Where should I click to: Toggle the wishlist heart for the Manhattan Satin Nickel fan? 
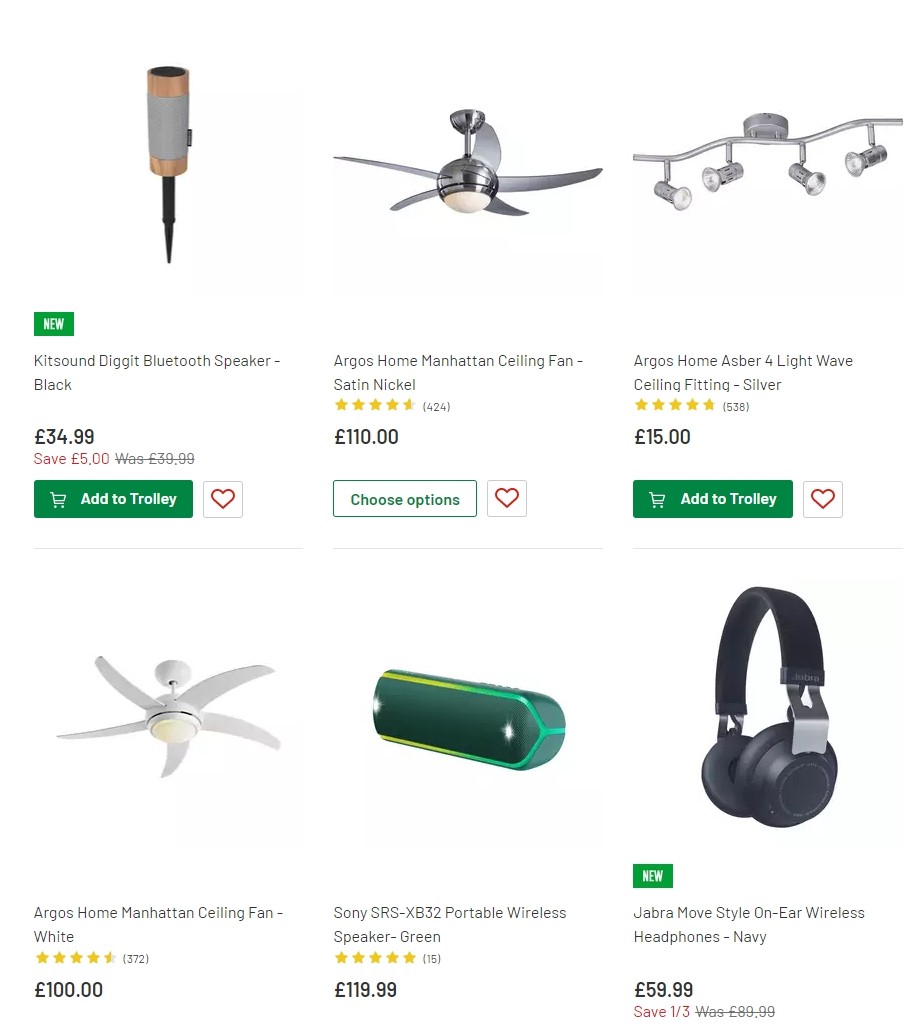(506, 498)
